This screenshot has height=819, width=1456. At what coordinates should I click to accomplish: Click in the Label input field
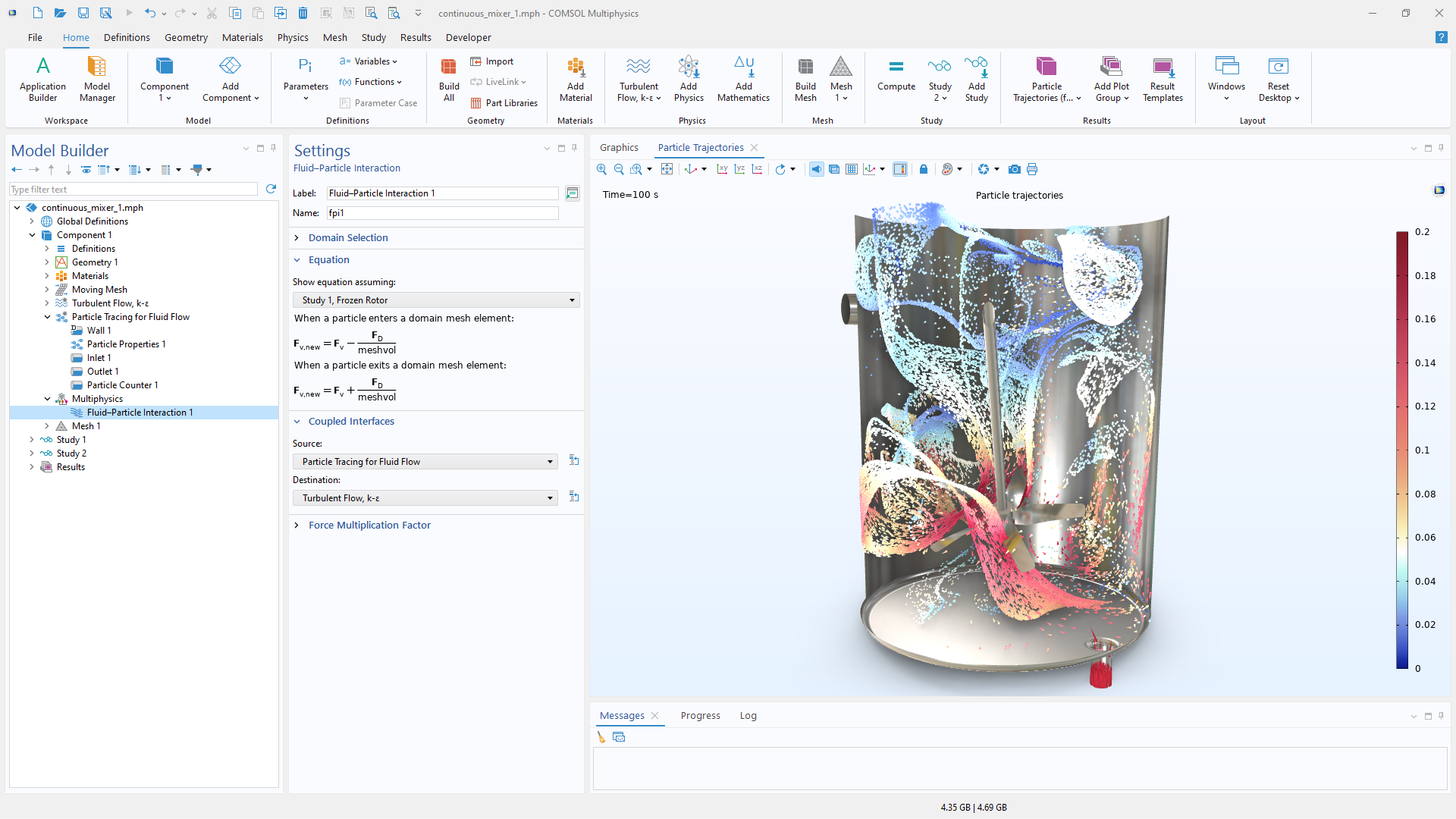pos(443,193)
